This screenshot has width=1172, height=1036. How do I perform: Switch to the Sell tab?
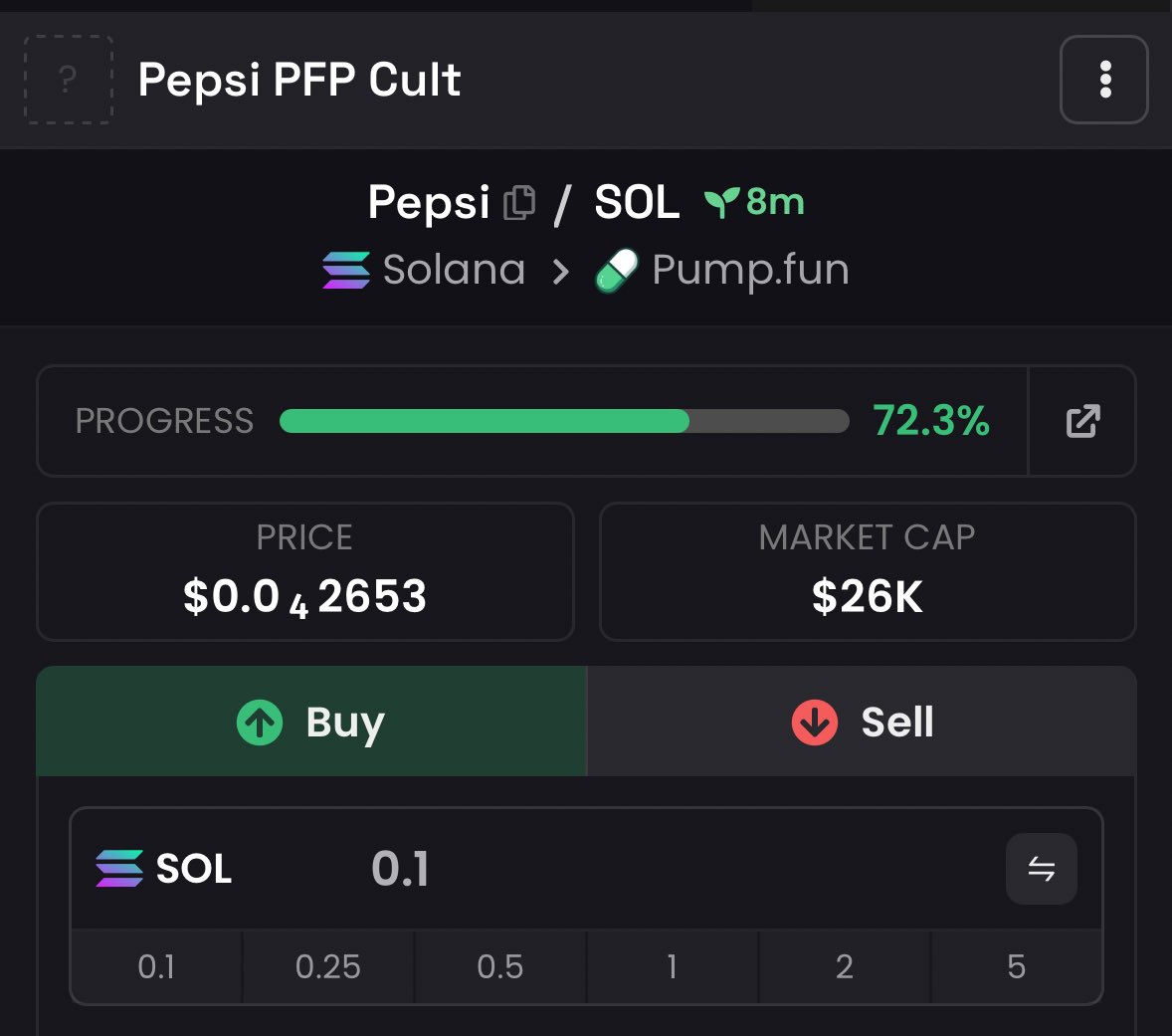point(862,722)
